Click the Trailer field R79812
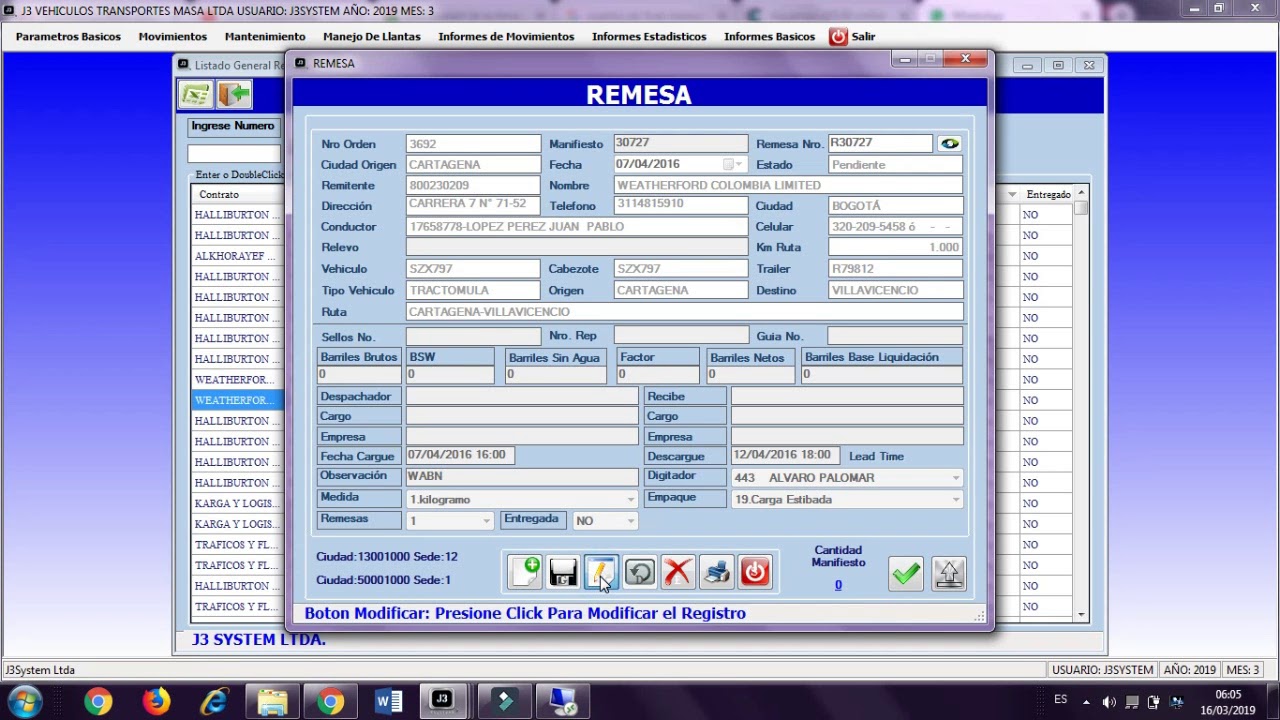This screenshot has width=1280, height=720. pyautogui.click(x=895, y=269)
